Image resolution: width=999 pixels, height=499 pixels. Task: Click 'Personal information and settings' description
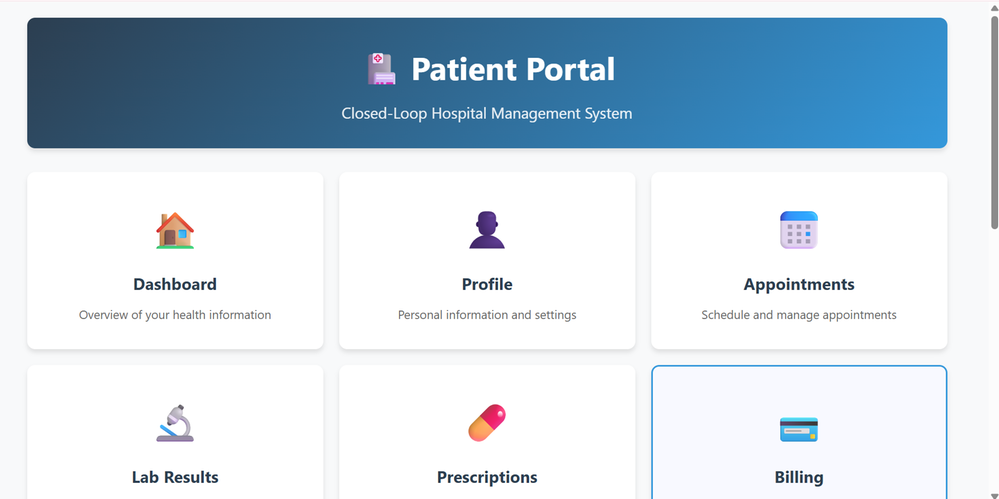pyautogui.click(x=487, y=315)
